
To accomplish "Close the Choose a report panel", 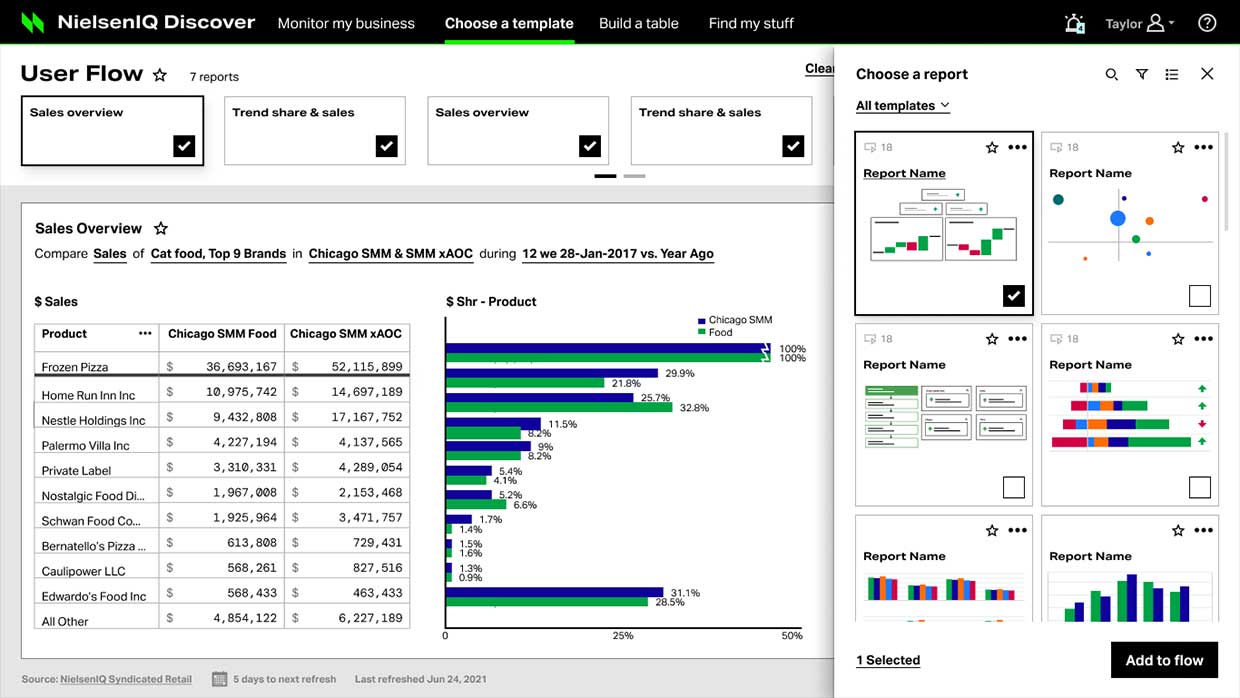I will point(1207,74).
